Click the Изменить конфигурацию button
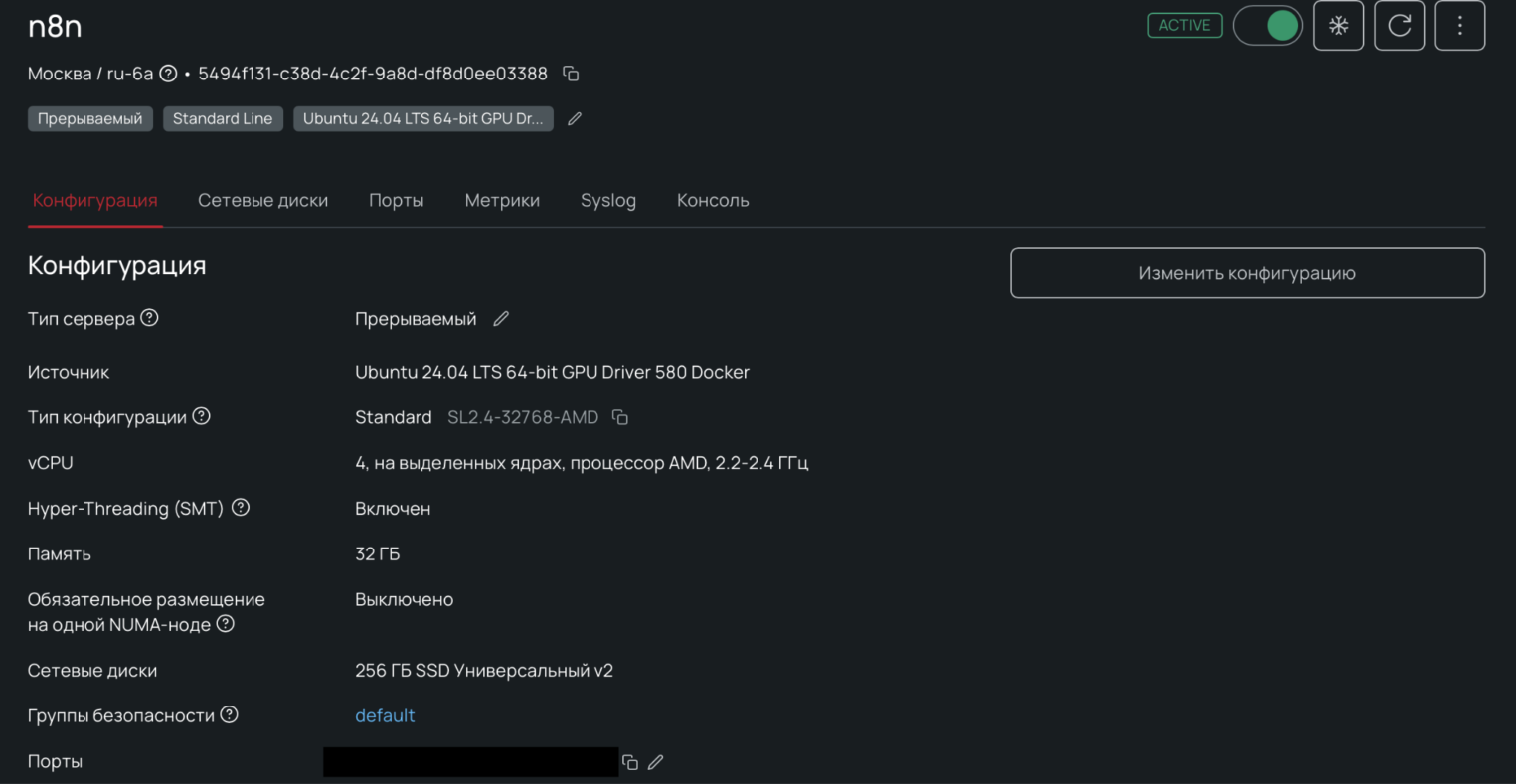Image resolution: width=1516 pixels, height=784 pixels. click(1248, 273)
